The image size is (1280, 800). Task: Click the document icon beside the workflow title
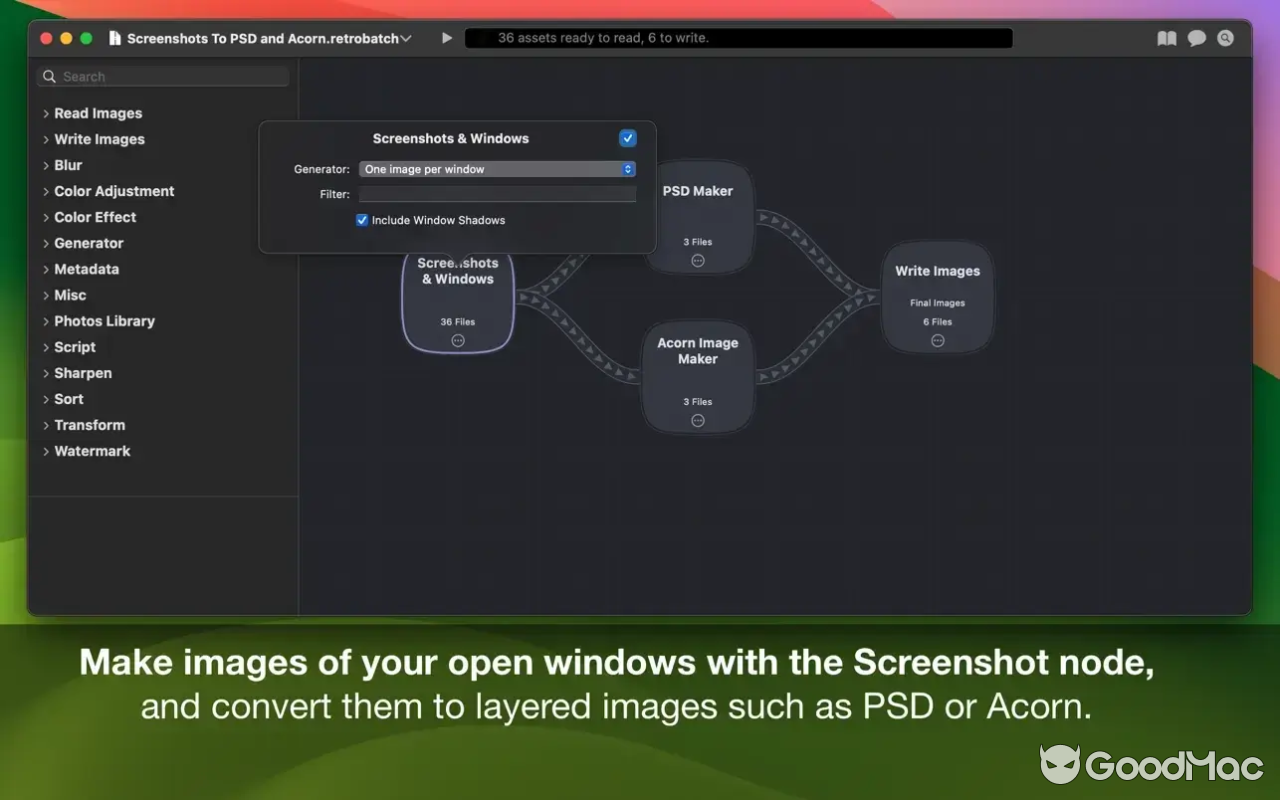[x=115, y=38]
